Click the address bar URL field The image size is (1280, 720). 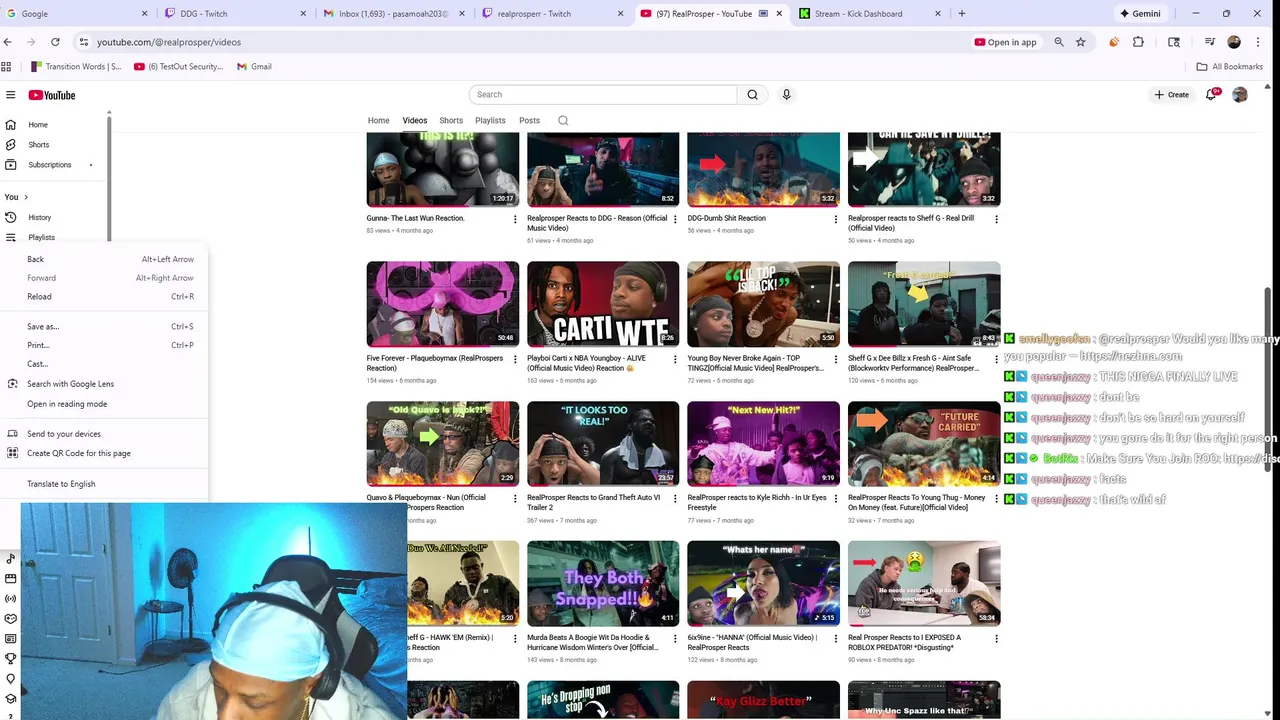pyautogui.click(x=520, y=42)
